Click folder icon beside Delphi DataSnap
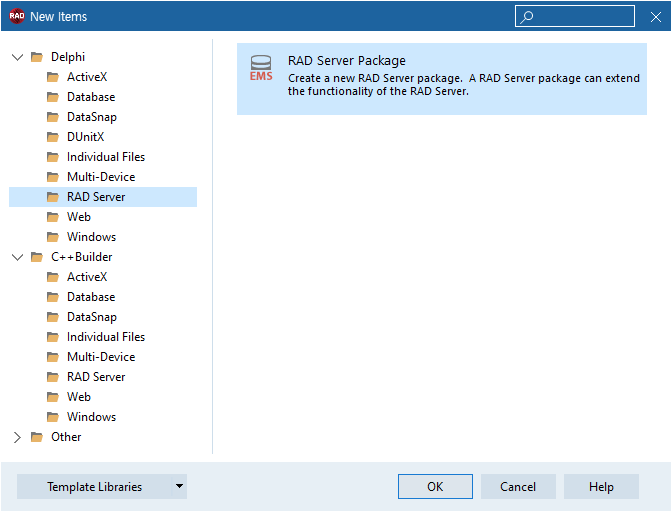Screen dimensions: 672x512 click(x=53, y=117)
